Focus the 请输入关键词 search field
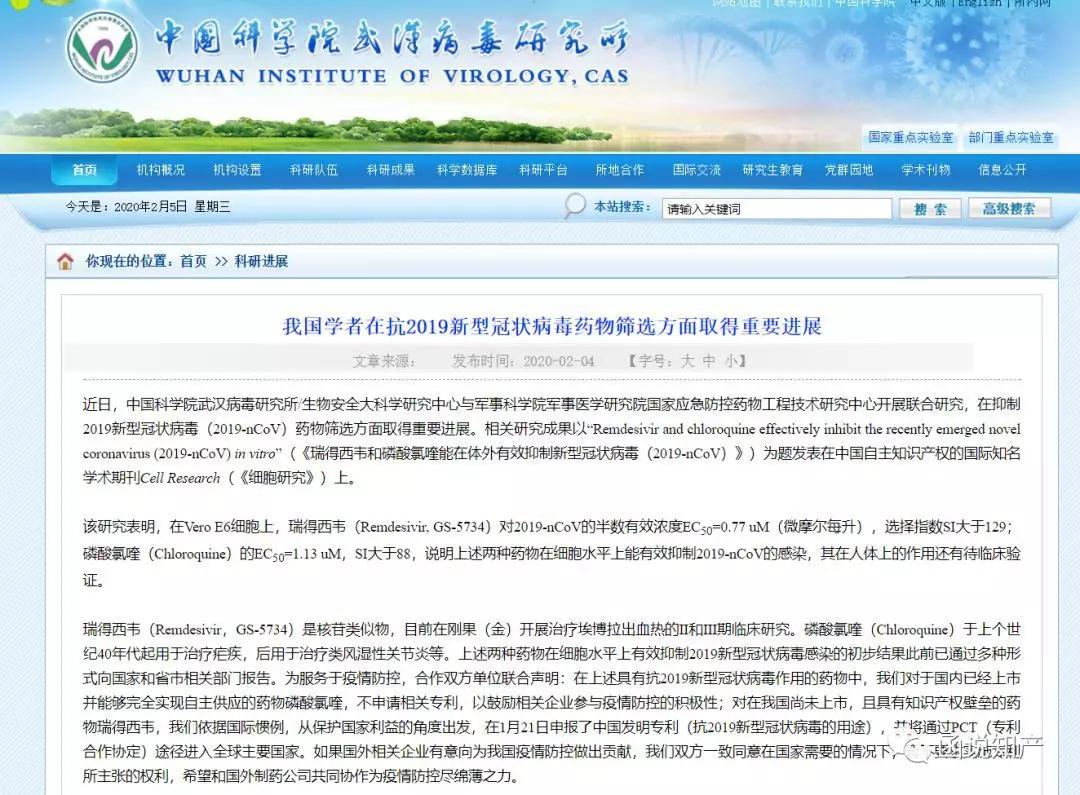Image resolution: width=1080 pixels, height=795 pixels. click(x=777, y=209)
